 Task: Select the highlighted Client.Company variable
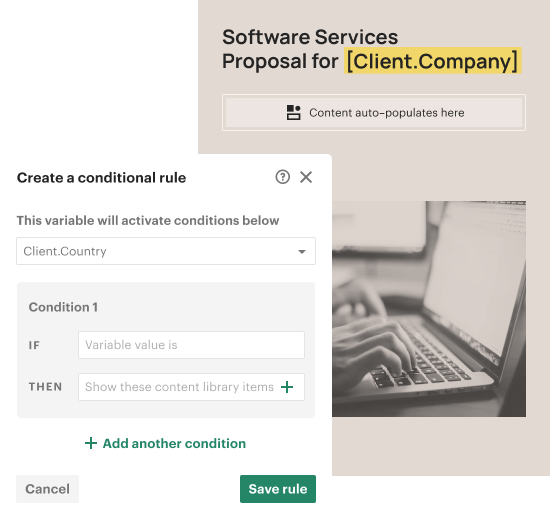(433, 61)
